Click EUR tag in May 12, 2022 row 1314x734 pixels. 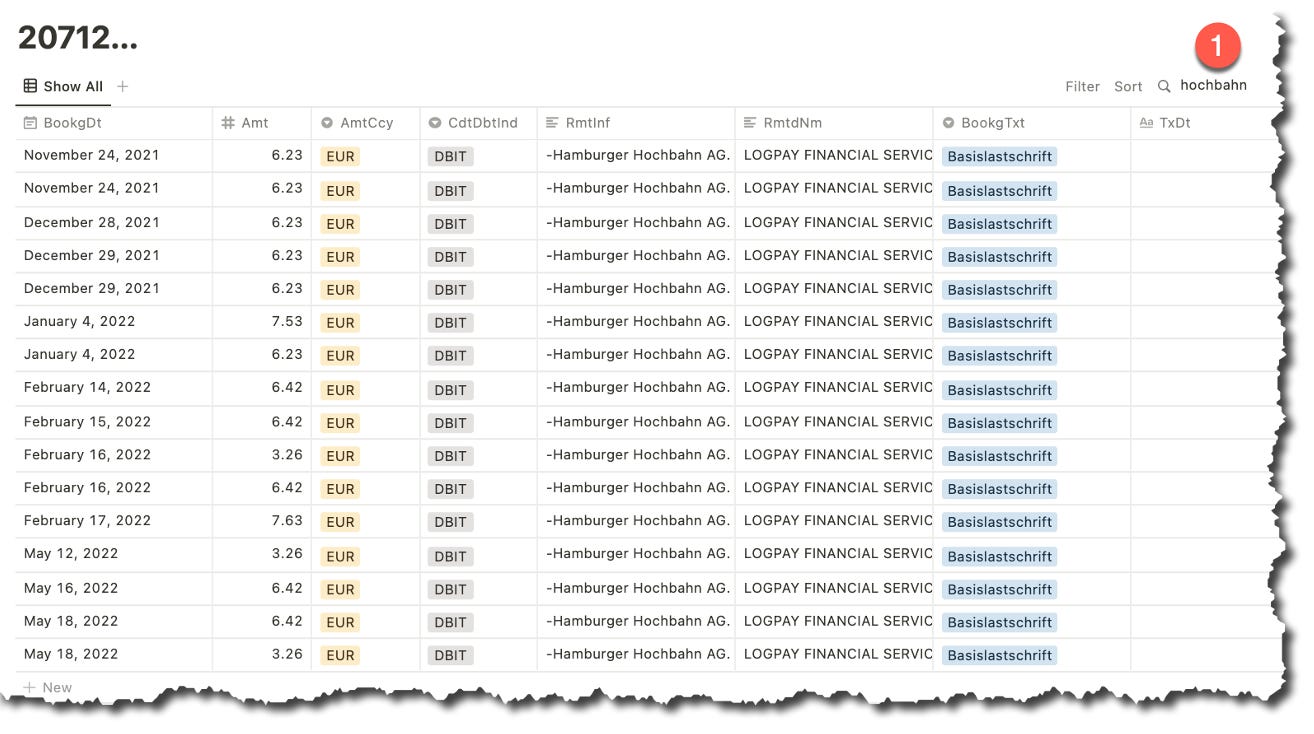click(x=340, y=556)
